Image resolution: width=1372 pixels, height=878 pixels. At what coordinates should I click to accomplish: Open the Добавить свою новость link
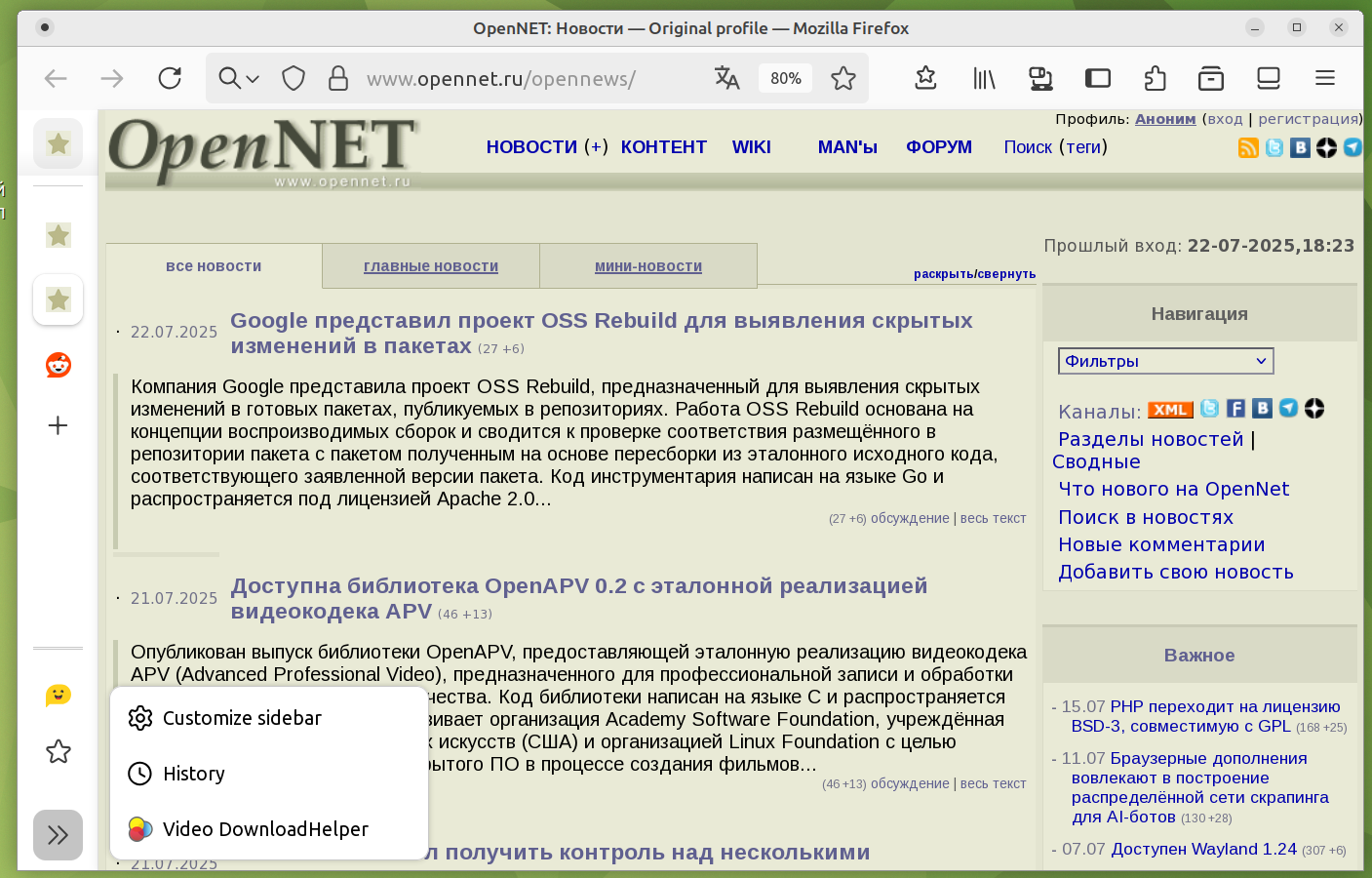pyautogui.click(x=1176, y=573)
